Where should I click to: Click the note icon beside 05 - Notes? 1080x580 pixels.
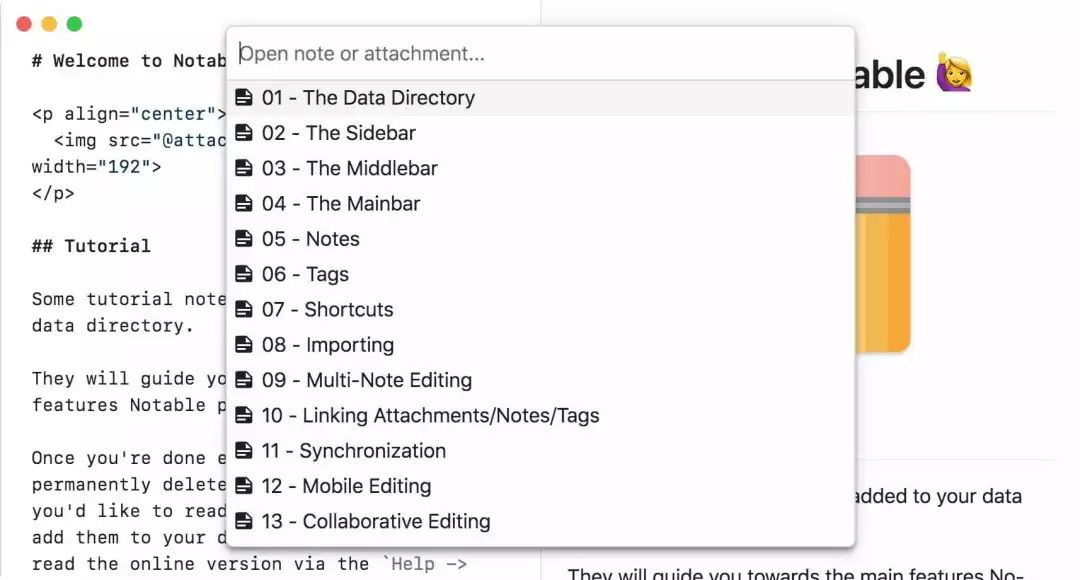pyautogui.click(x=244, y=238)
